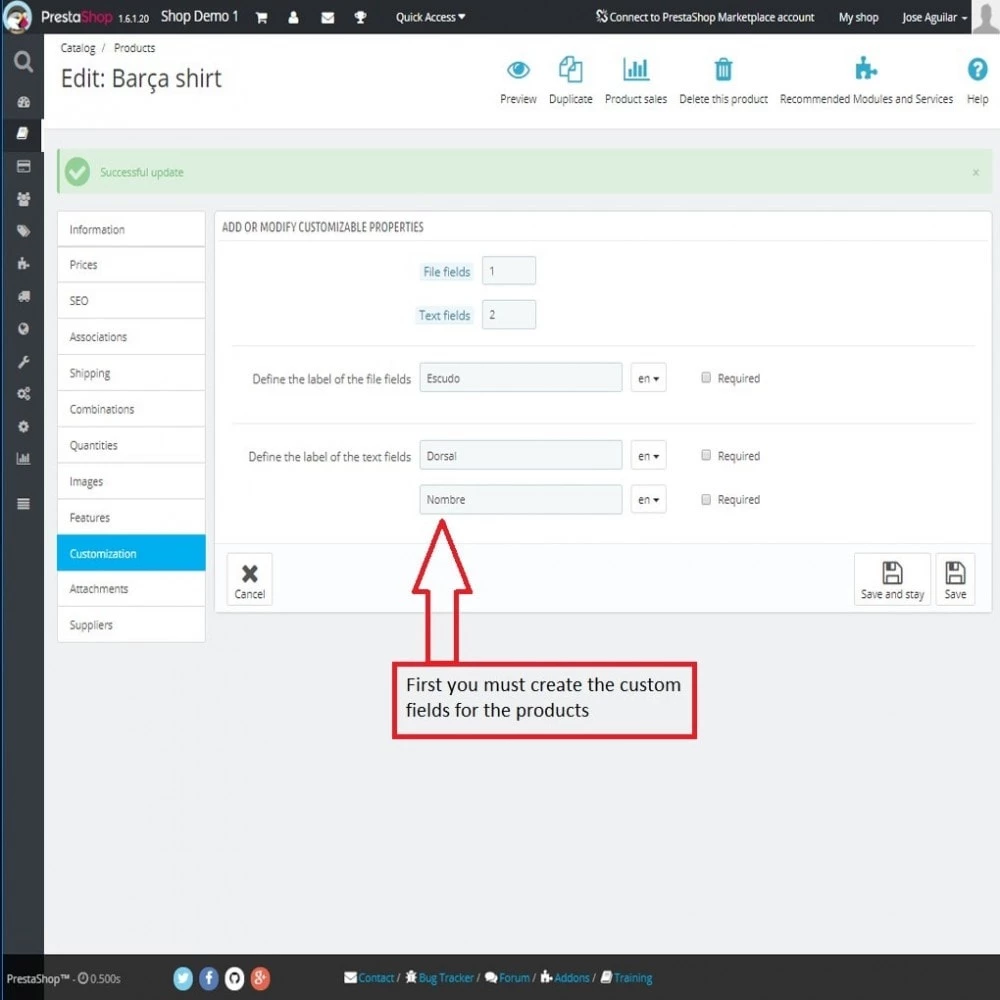Open Forum footer link

508,978
